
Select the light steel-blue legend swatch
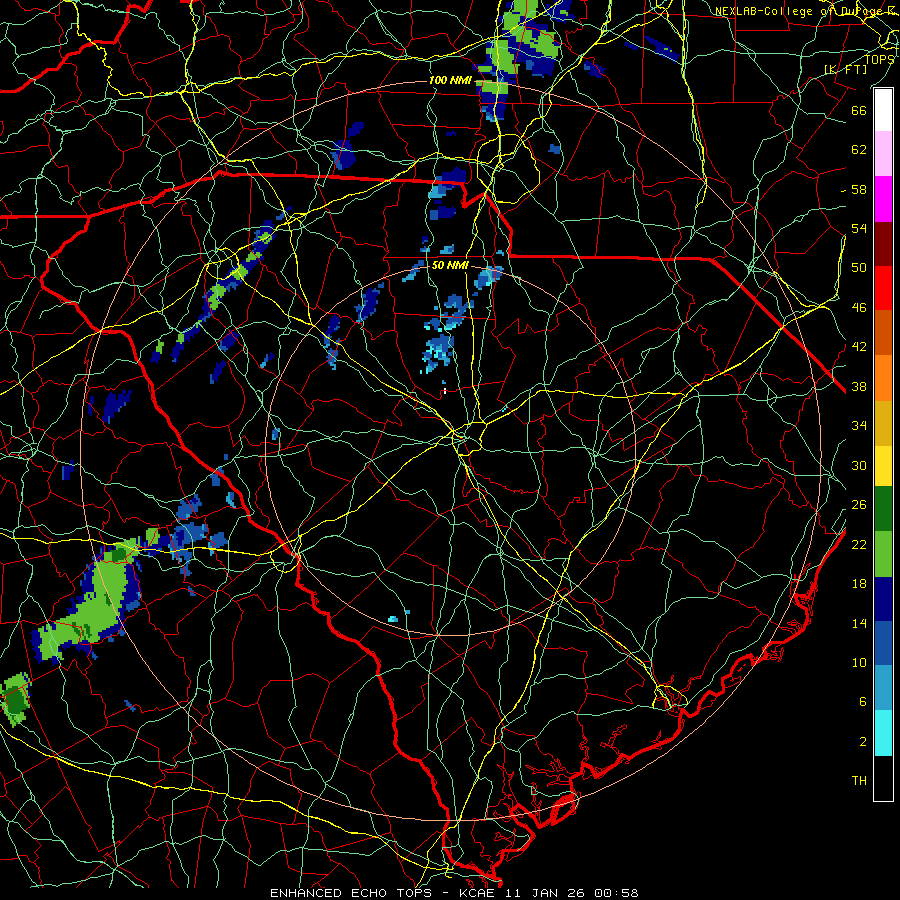point(883,688)
